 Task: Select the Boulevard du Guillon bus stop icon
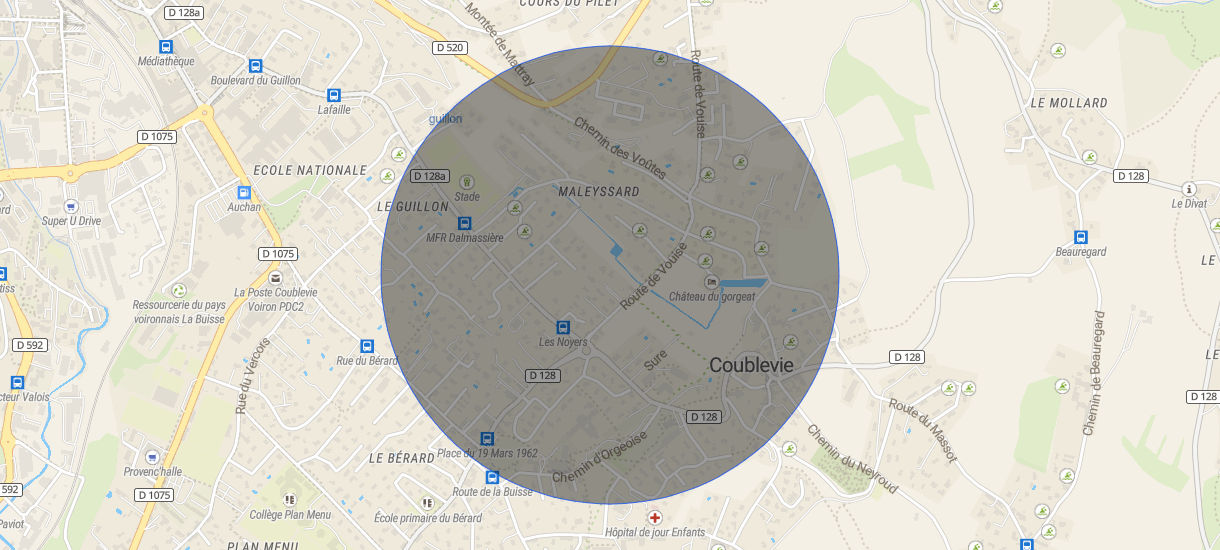coord(256,65)
